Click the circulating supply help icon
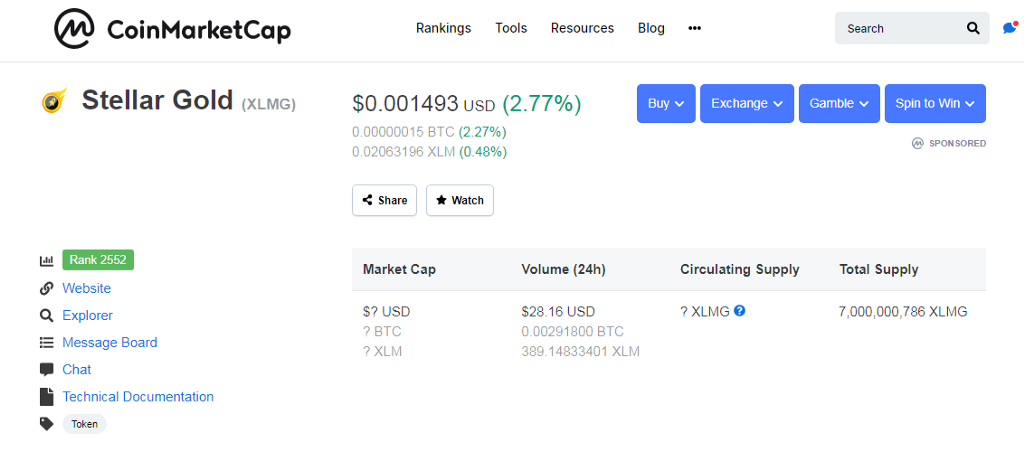Screen dimensions: 1024x470 740,311
